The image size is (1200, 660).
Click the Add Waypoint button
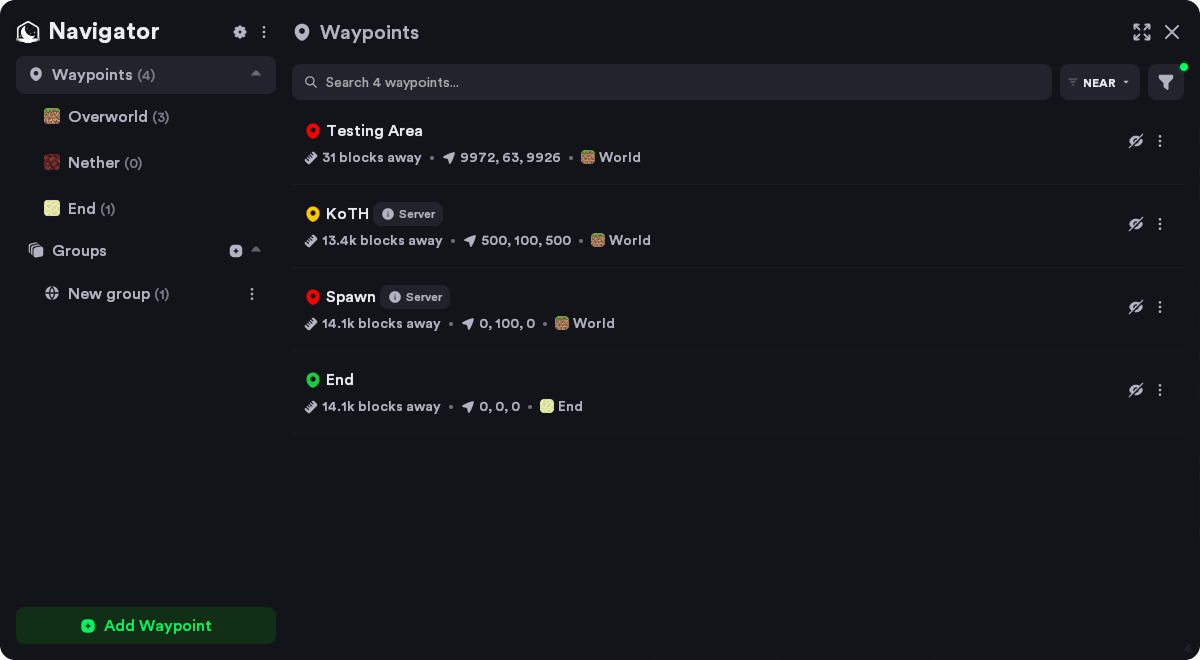(146, 626)
